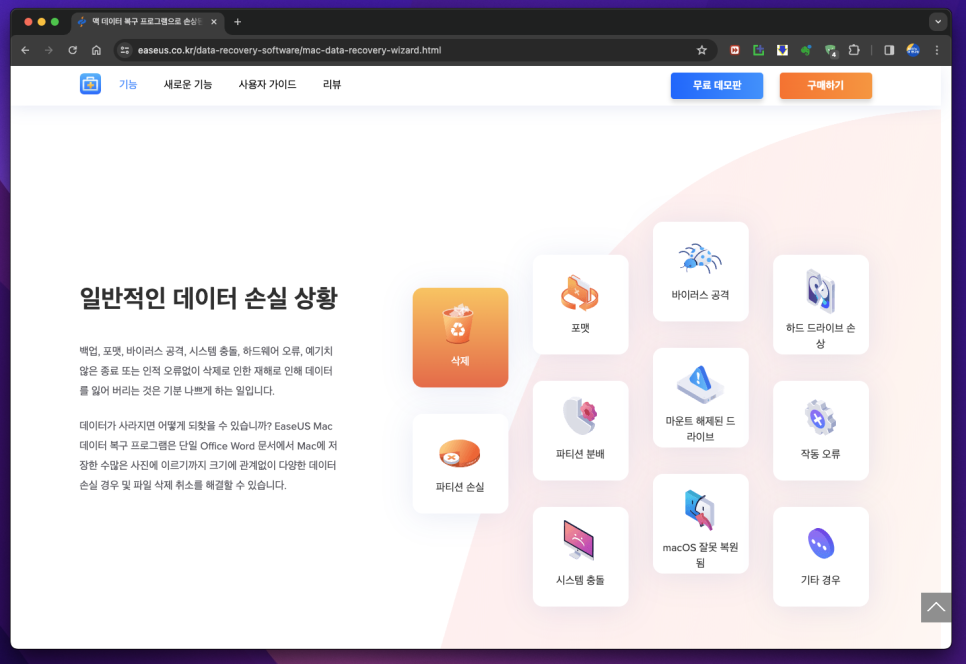Screen dimensions: 966x664
Task: Select the 하드 드라이브 손상 icon card
Action: tap(821, 304)
